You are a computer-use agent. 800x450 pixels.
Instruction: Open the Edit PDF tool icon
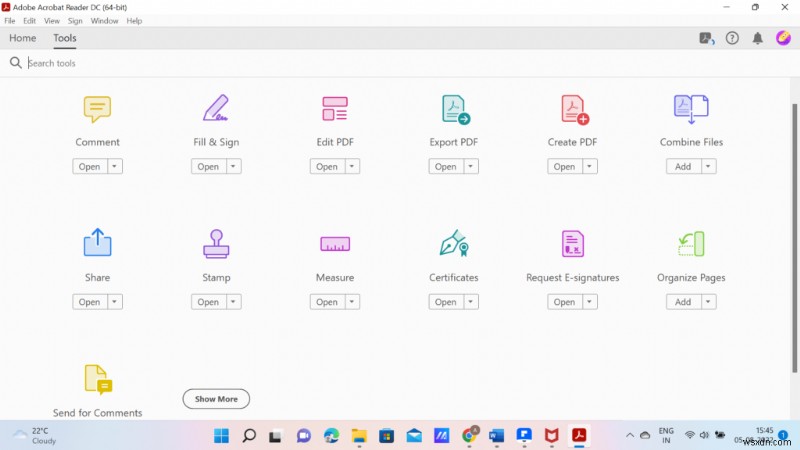(335, 109)
